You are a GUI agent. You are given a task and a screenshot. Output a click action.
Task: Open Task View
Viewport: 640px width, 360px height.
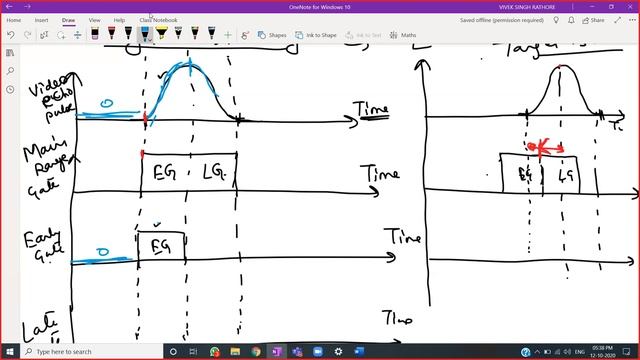[x=193, y=351]
